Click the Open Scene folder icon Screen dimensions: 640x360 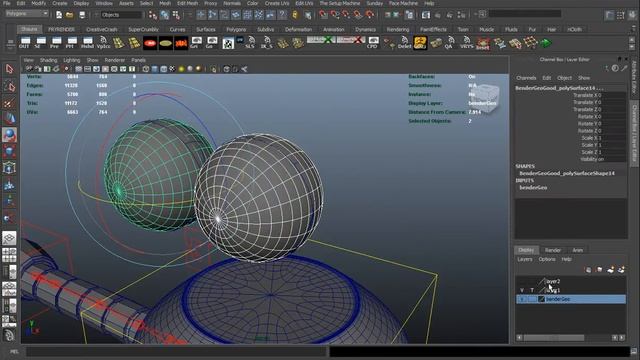70,15
